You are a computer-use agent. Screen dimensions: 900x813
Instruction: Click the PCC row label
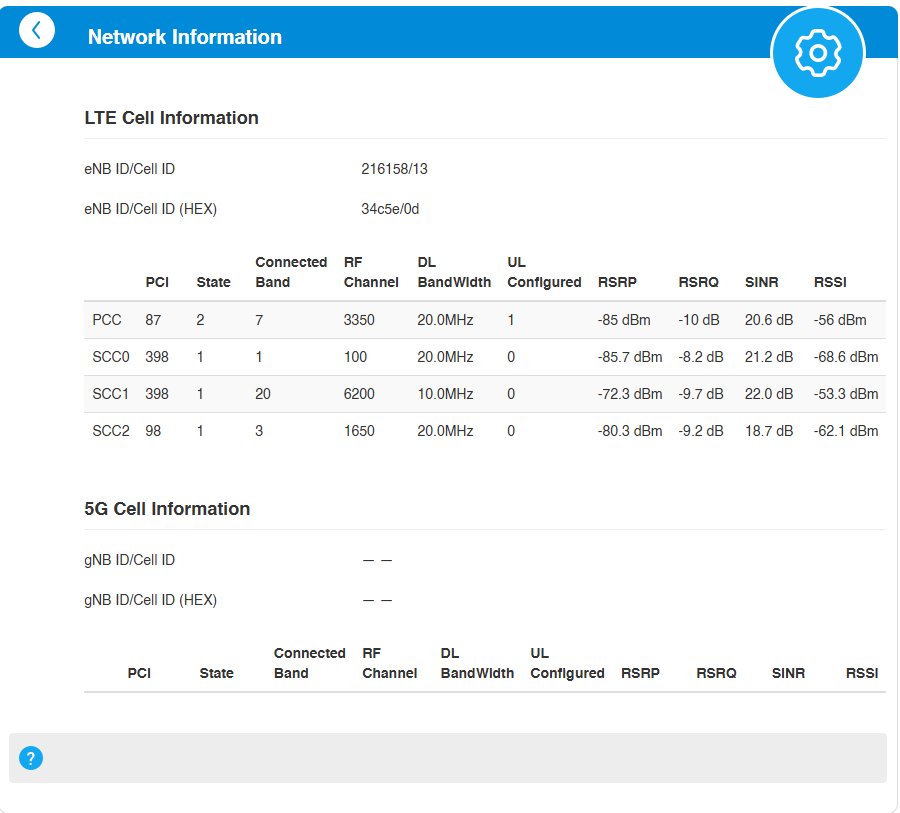[107, 320]
